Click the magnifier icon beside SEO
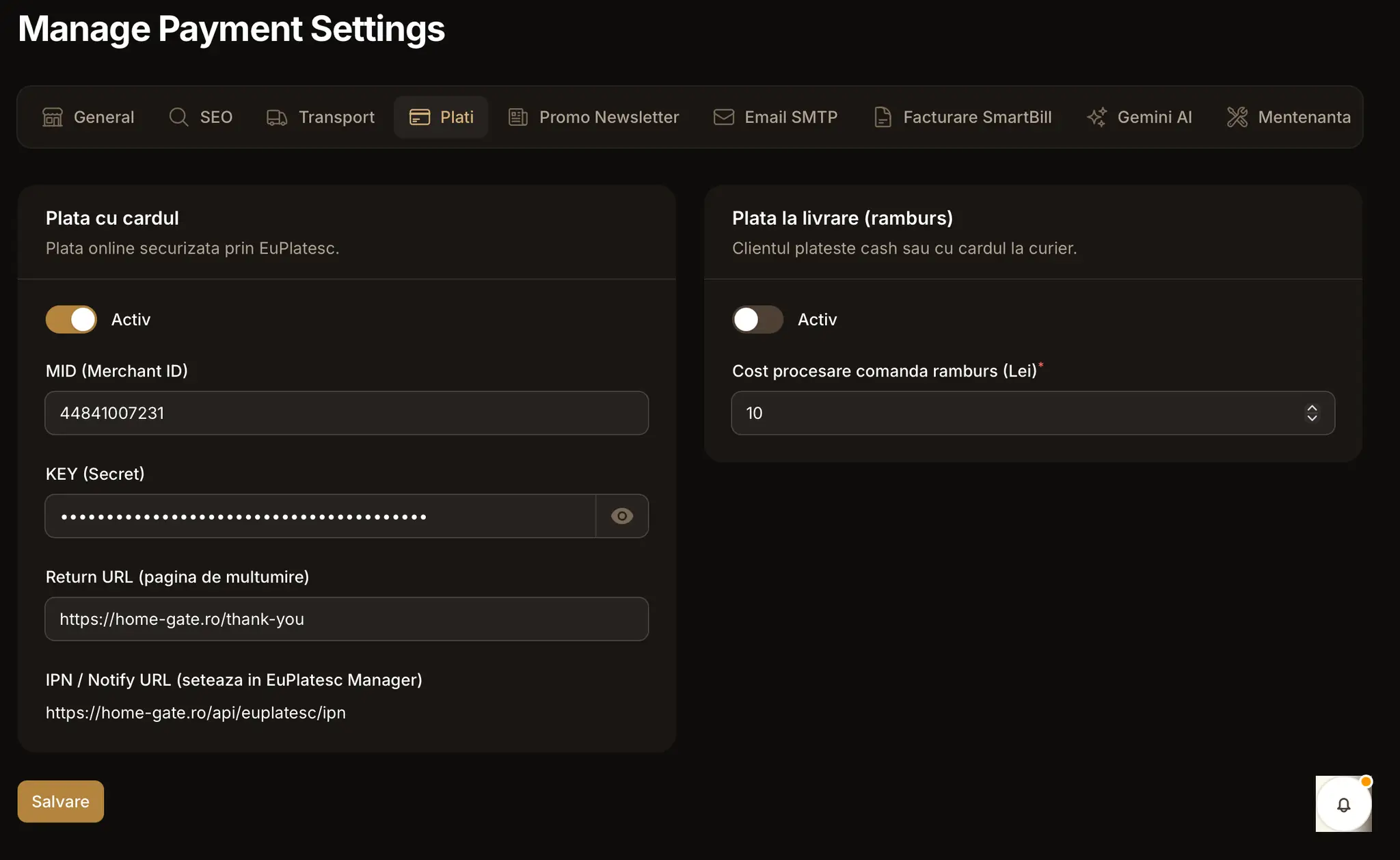1400x860 pixels. 178,118
